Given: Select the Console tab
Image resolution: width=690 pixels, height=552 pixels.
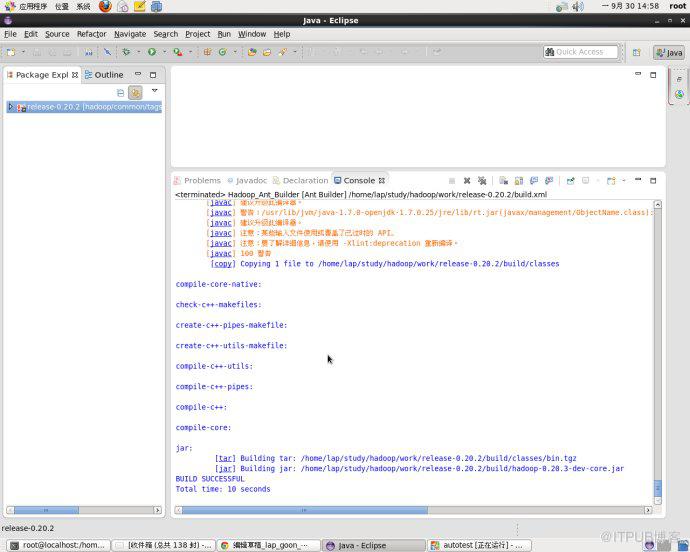Looking at the screenshot, I should (x=360, y=180).
